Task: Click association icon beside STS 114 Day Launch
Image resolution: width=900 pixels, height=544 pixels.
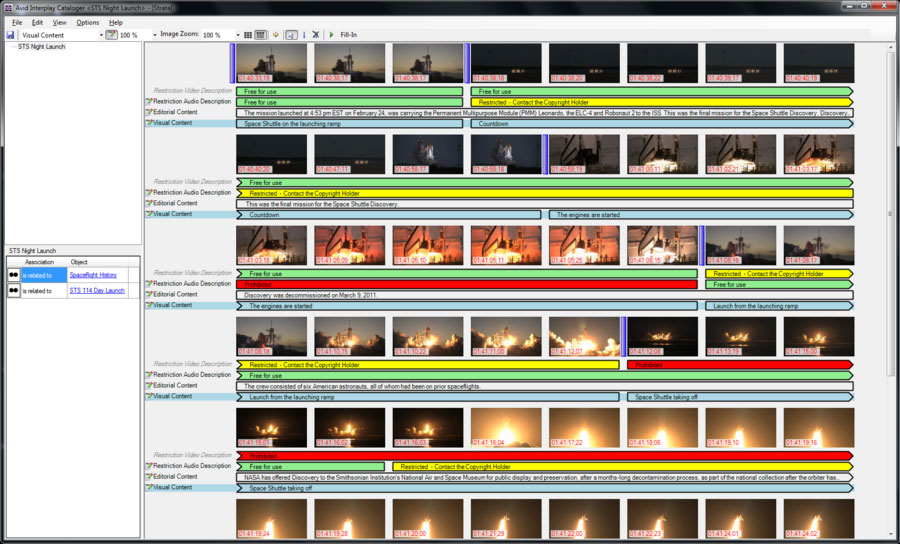Action: (14, 291)
